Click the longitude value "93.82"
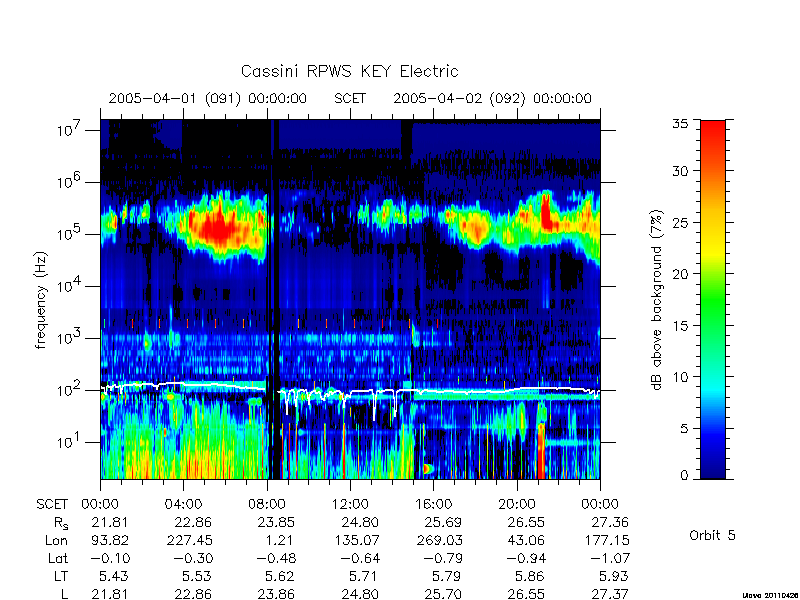This screenshot has height=600, width=800. (x=110, y=540)
